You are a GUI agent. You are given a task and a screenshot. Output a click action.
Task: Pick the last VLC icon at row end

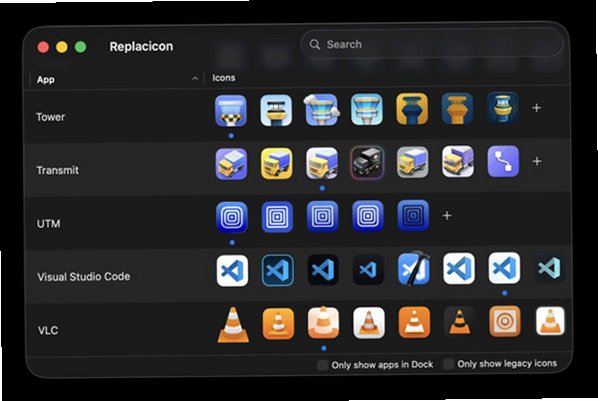pos(550,321)
